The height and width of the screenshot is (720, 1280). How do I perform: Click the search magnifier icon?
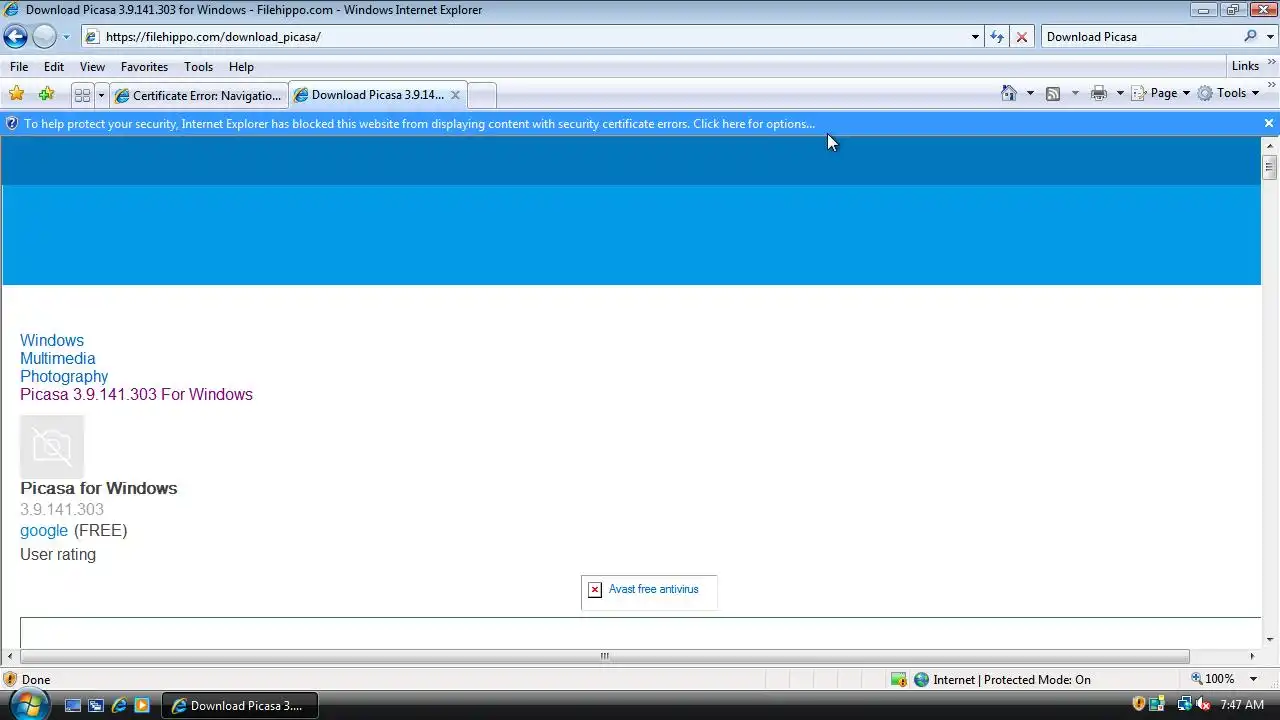1251,37
